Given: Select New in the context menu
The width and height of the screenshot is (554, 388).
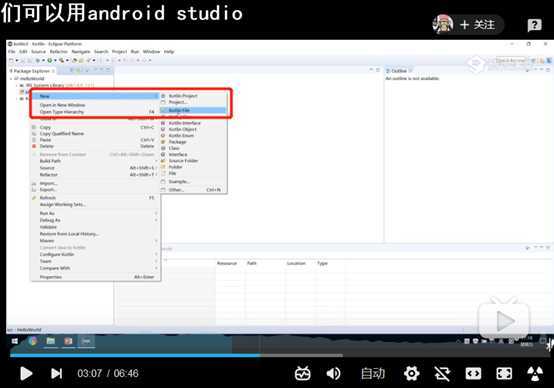Looking at the screenshot, I should click(x=94, y=96).
